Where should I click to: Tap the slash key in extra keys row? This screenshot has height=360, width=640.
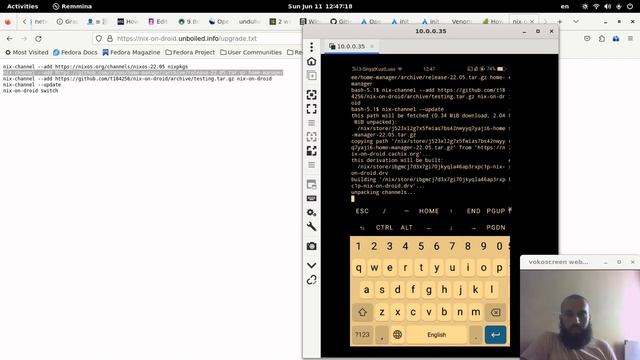(384, 211)
